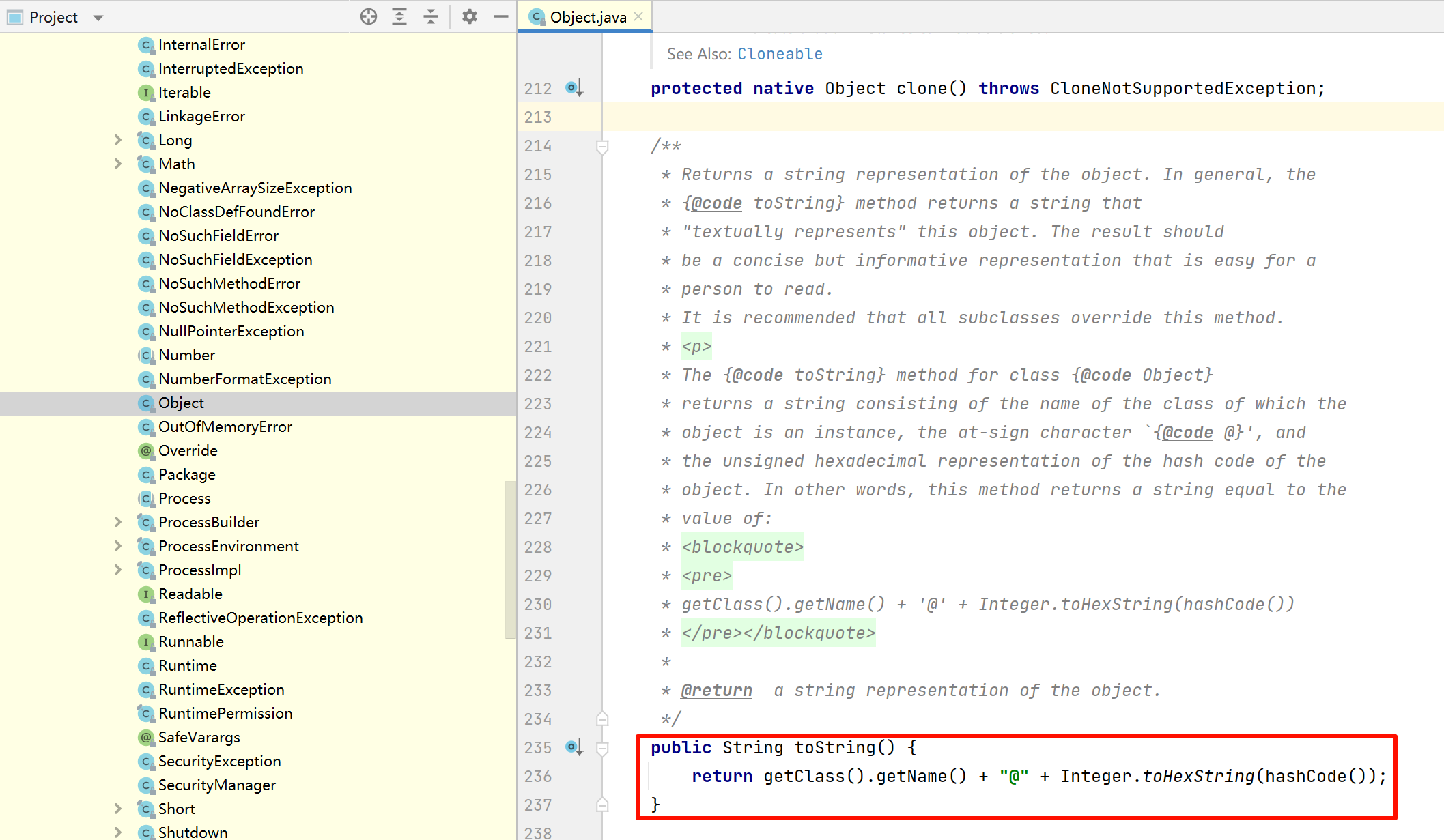Select SecurityManager in the tree
The width and height of the screenshot is (1444, 840).
[x=217, y=785]
